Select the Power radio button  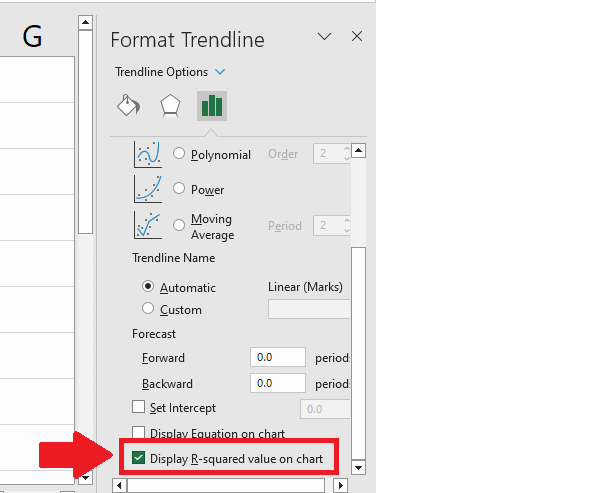coord(179,188)
